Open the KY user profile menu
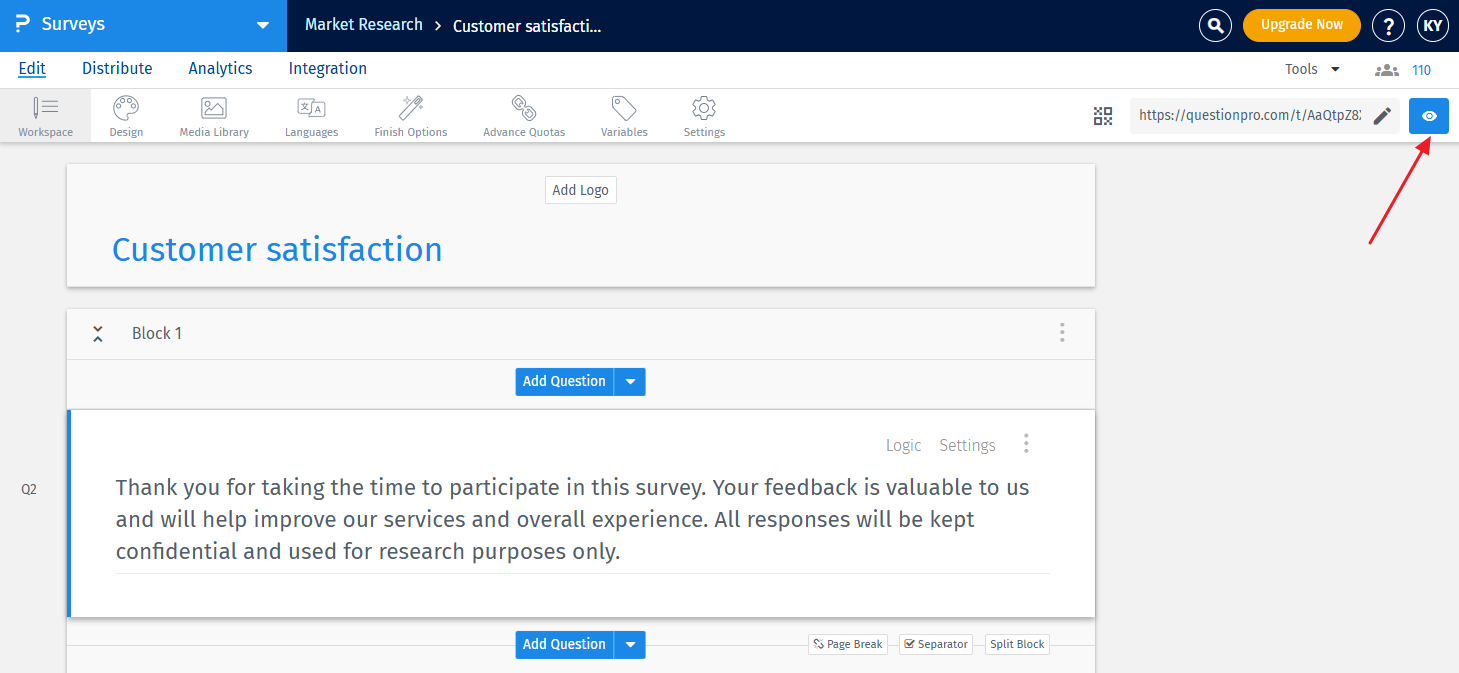This screenshot has height=673, width=1459. 1432,26
